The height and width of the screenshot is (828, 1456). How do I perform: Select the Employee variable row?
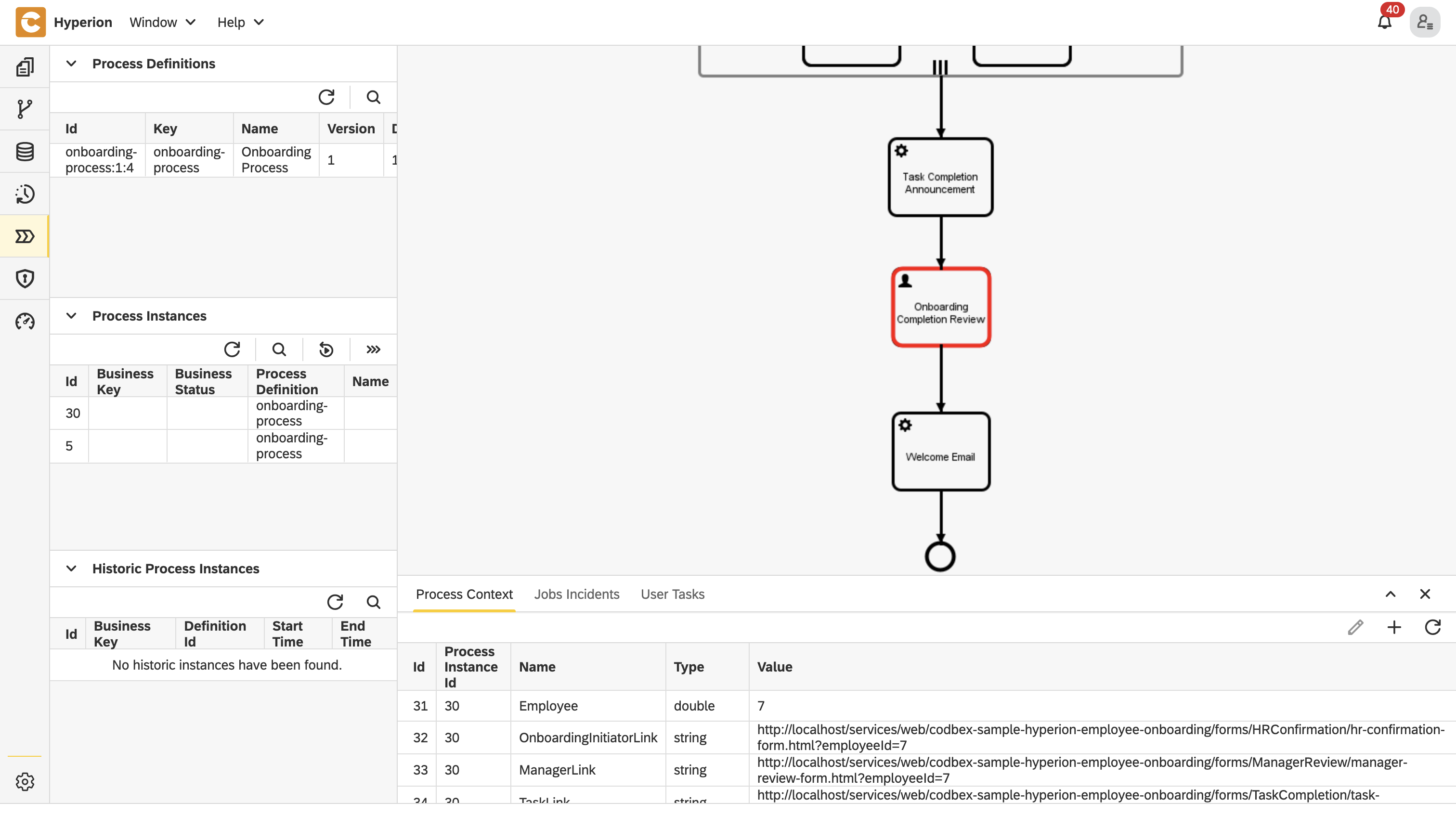pos(926,706)
